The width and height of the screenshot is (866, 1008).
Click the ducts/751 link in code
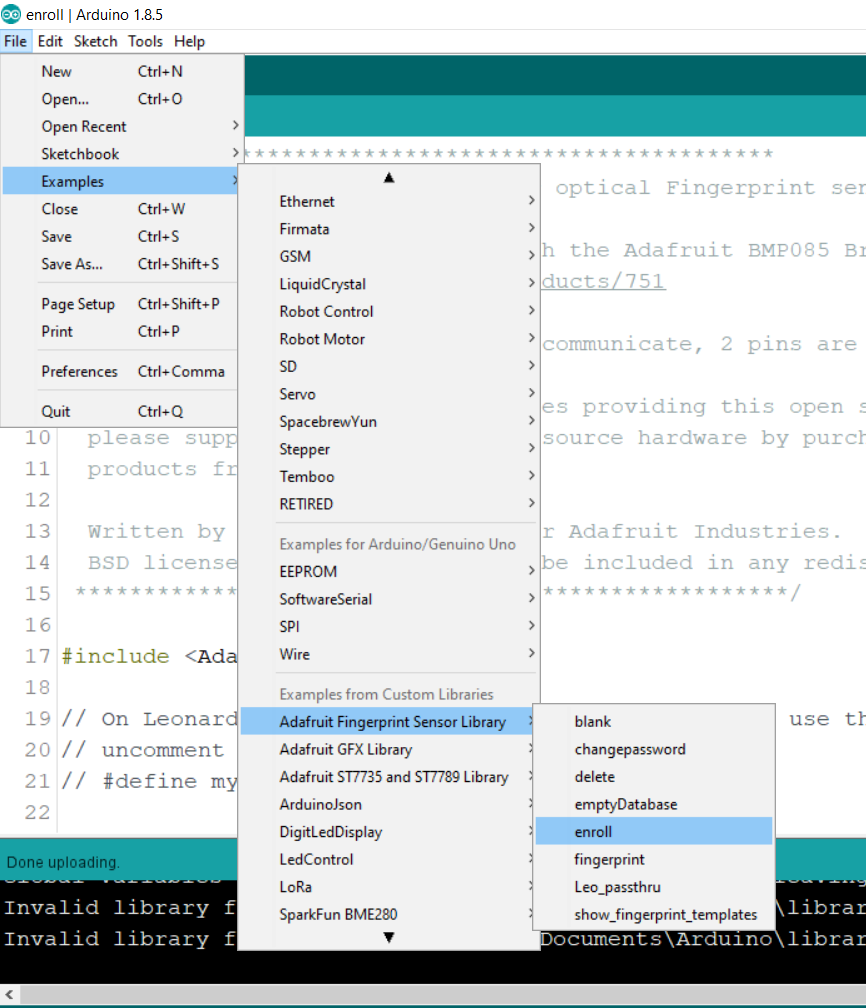click(603, 282)
